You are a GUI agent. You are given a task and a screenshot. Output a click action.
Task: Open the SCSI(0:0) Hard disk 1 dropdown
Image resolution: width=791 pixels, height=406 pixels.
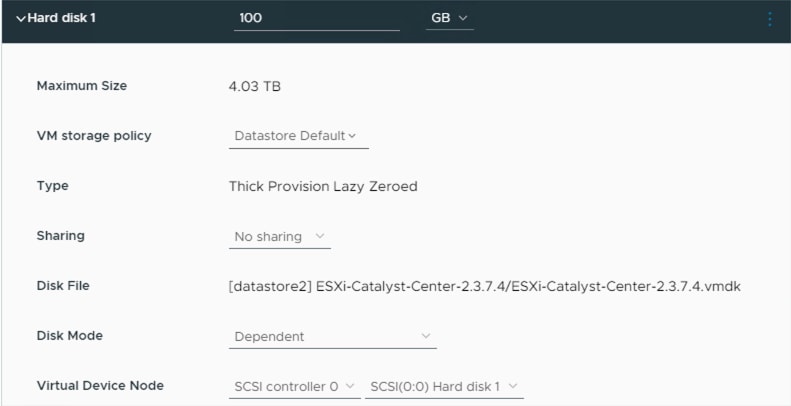click(x=444, y=387)
